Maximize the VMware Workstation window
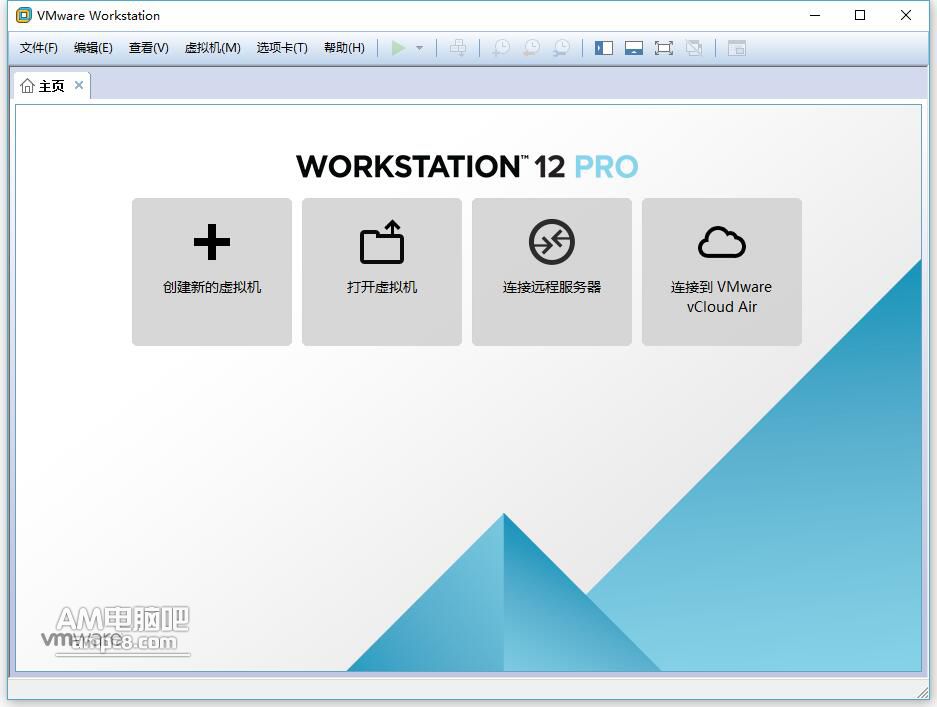The width and height of the screenshot is (937, 707). point(860,16)
